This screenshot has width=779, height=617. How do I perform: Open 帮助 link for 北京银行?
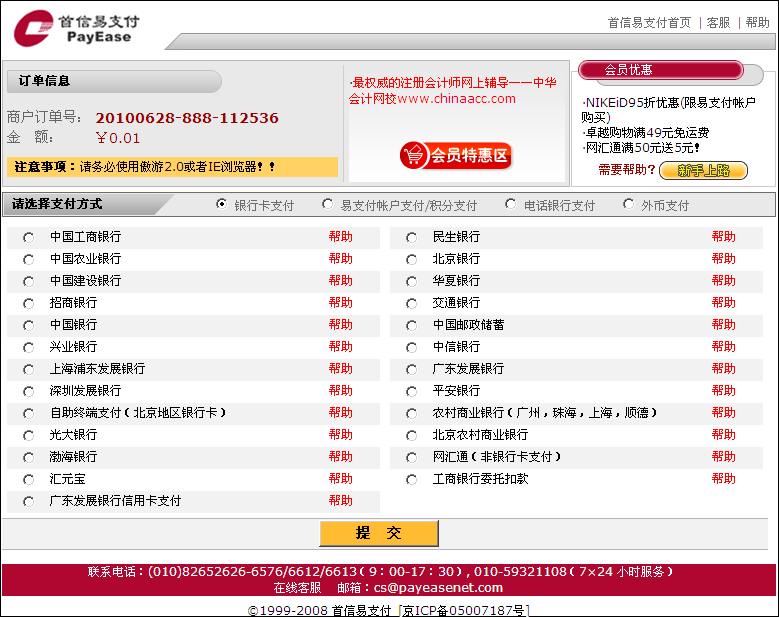pyautogui.click(x=723, y=258)
